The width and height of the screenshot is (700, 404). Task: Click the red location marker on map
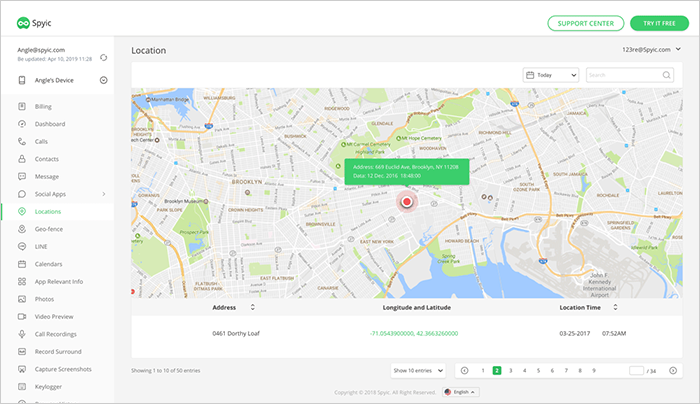click(407, 202)
